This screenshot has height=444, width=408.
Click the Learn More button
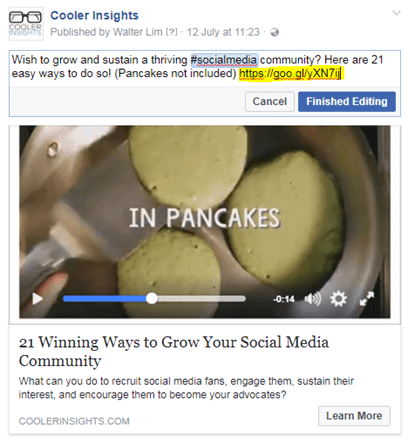(354, 416)
